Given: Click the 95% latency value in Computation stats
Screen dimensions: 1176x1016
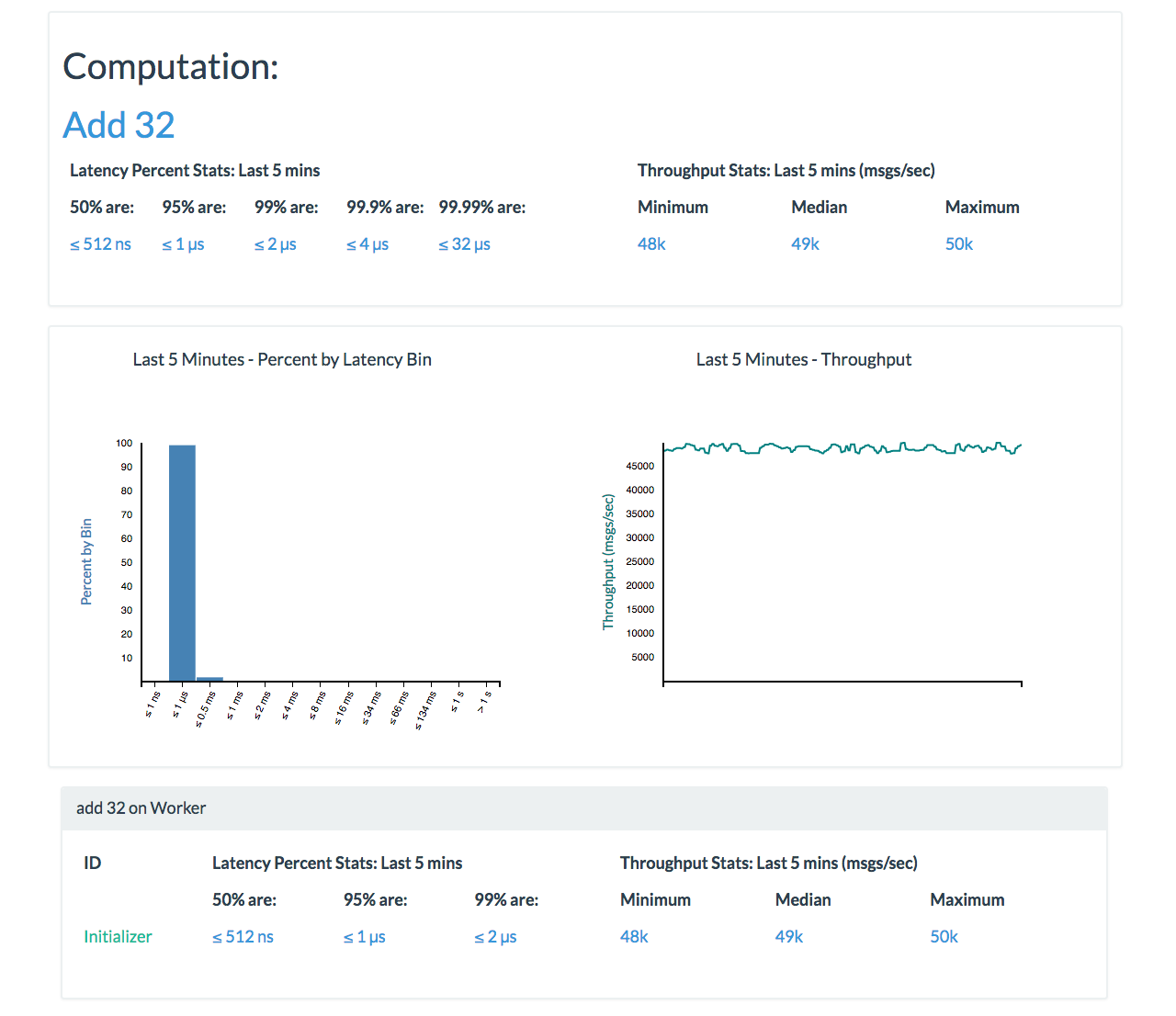Looking at the screenshot, I should tap(183, 244).
